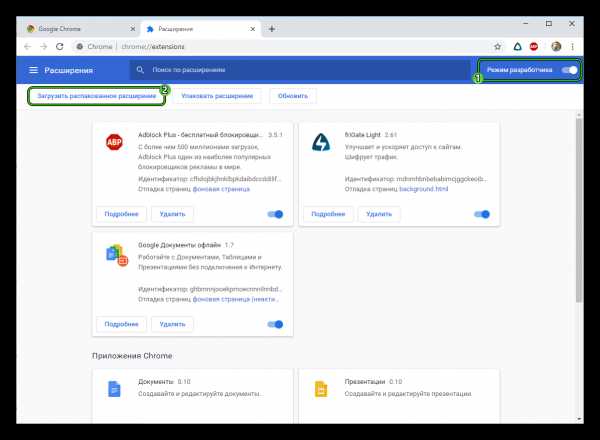This screenshot has width=600, height=440.
Task: Disable the friGate Light extension toggle
Action: (x=482, y=214)
